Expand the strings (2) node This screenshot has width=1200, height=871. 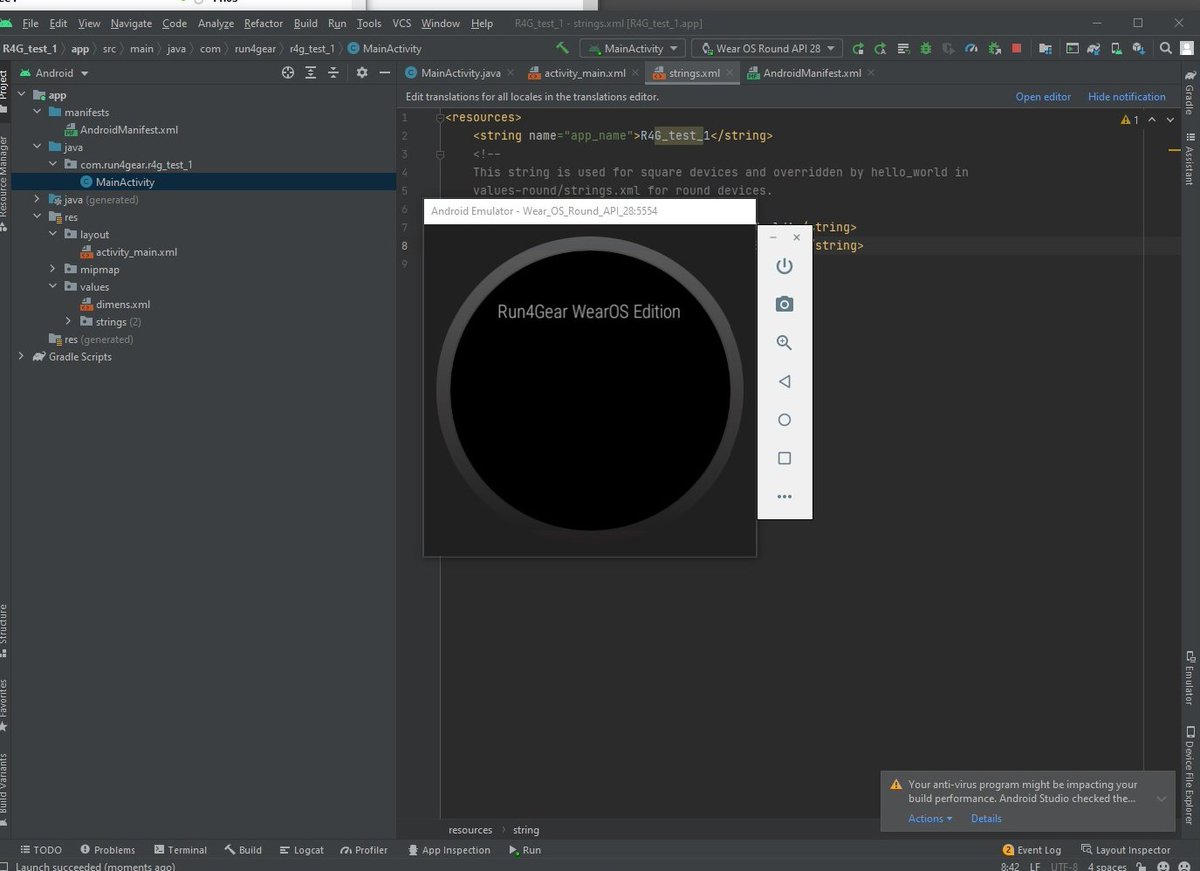(x=70, y=321)
